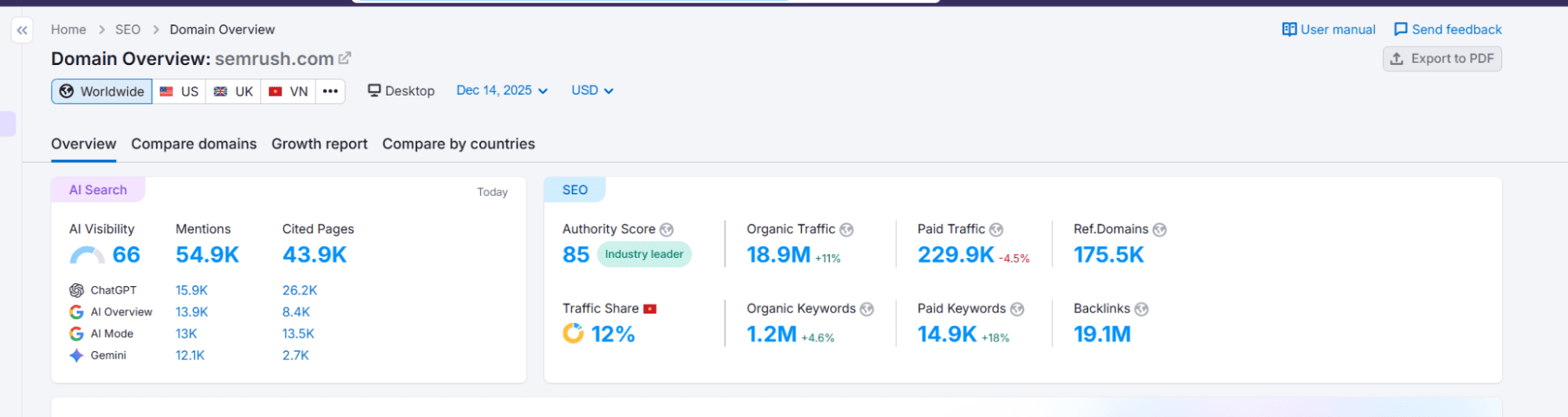Screen dimensions: 1568x417
Task: Click AI Overview mentions value 13.9K
Action: [x=191, y=312]
